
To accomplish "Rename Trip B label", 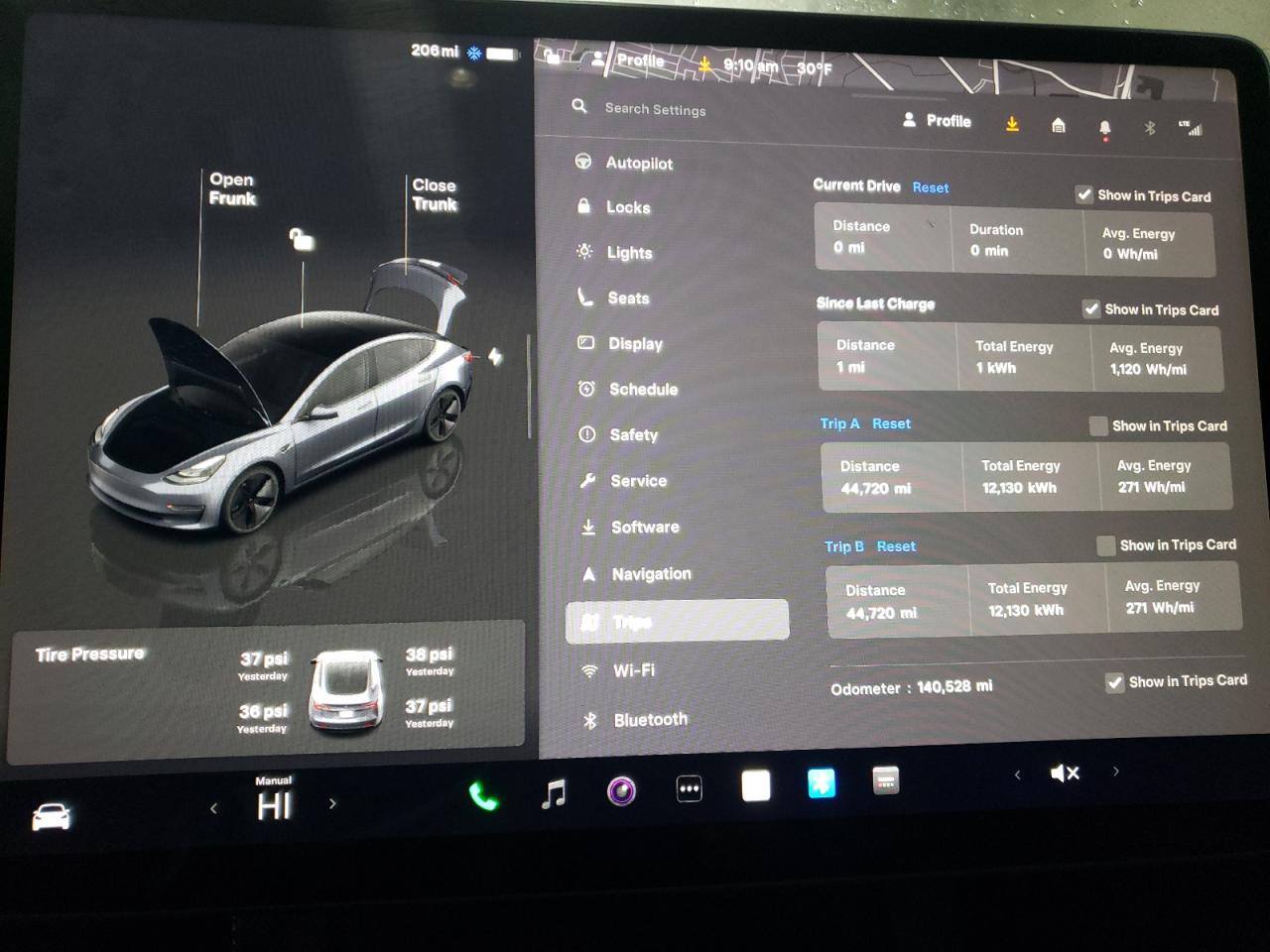I will point(844,546).
